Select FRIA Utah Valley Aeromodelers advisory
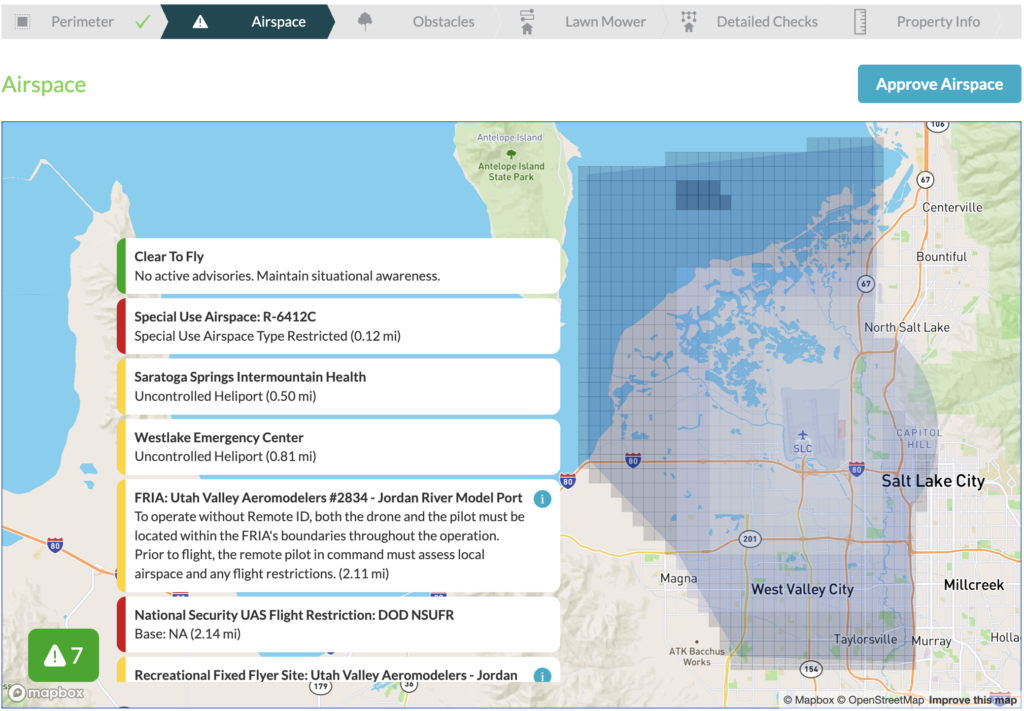The image size is (1024, 711). pos(338,535)
